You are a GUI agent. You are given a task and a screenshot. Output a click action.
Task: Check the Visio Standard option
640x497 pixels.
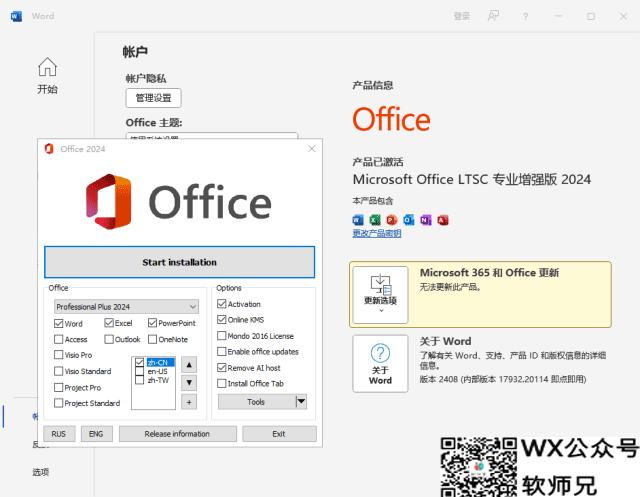coord(58,371)
